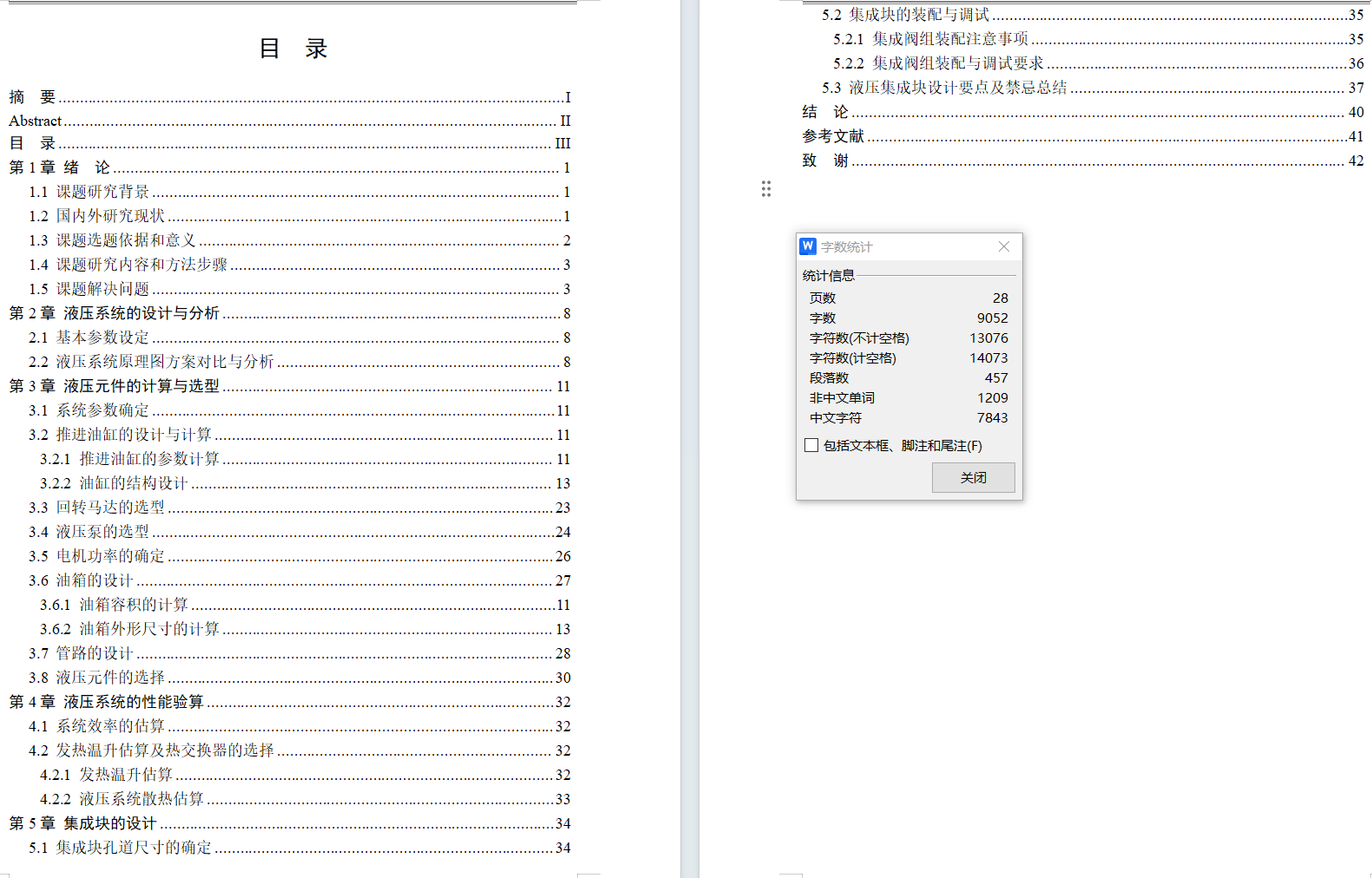Click 字符数(计空格) value 14073
The height and width of the screenshot is (878, 1372).
click(989, 358)
